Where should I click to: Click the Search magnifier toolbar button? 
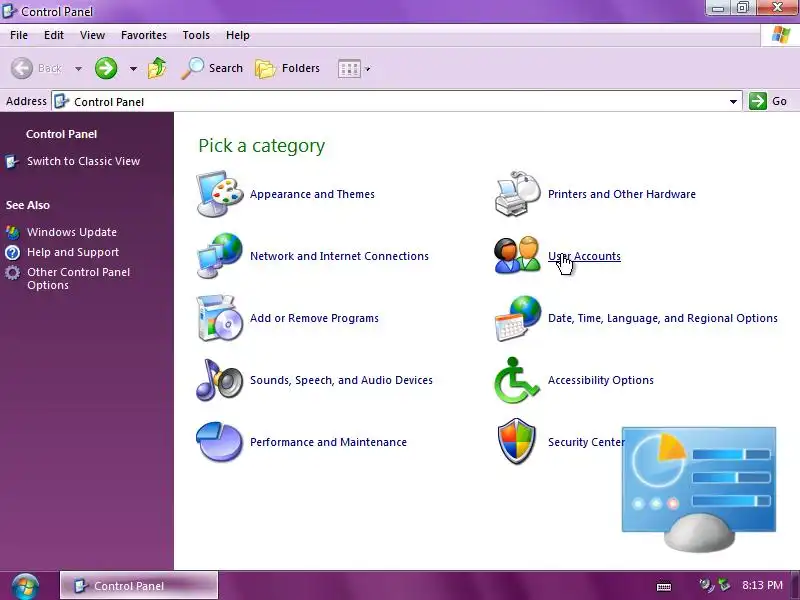point(212,68)
